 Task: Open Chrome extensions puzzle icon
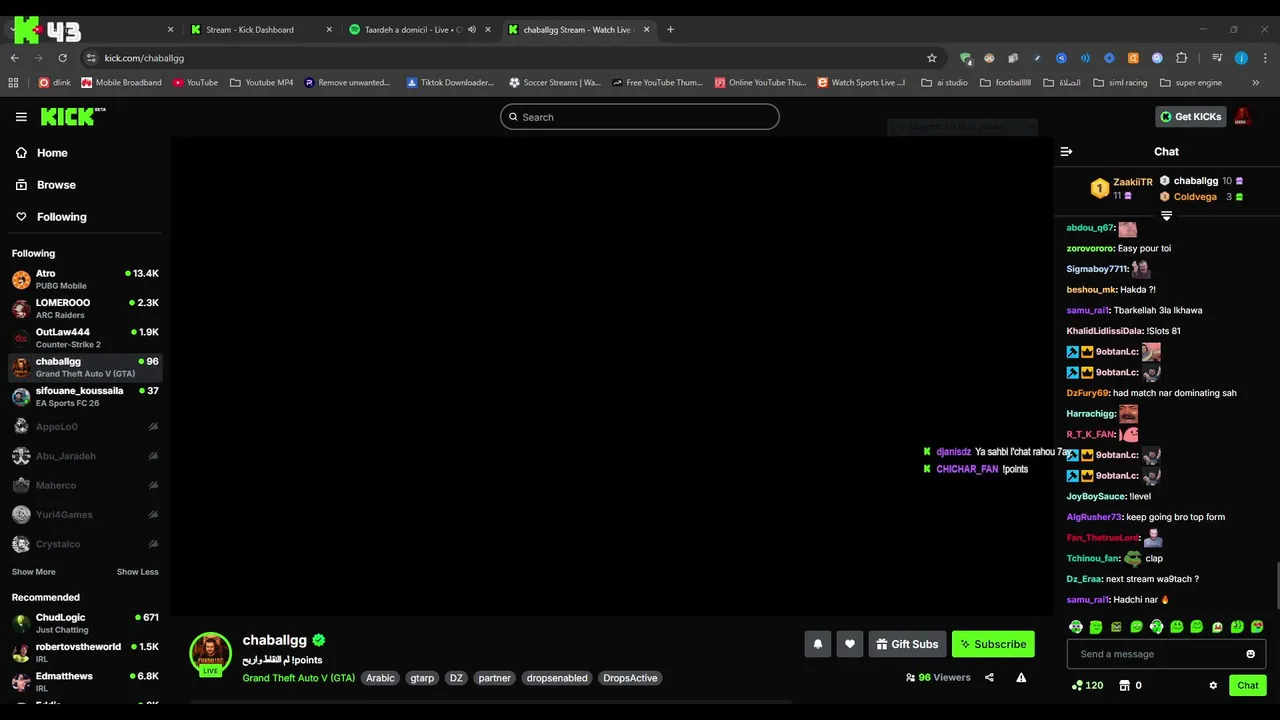pos(1181,58)
